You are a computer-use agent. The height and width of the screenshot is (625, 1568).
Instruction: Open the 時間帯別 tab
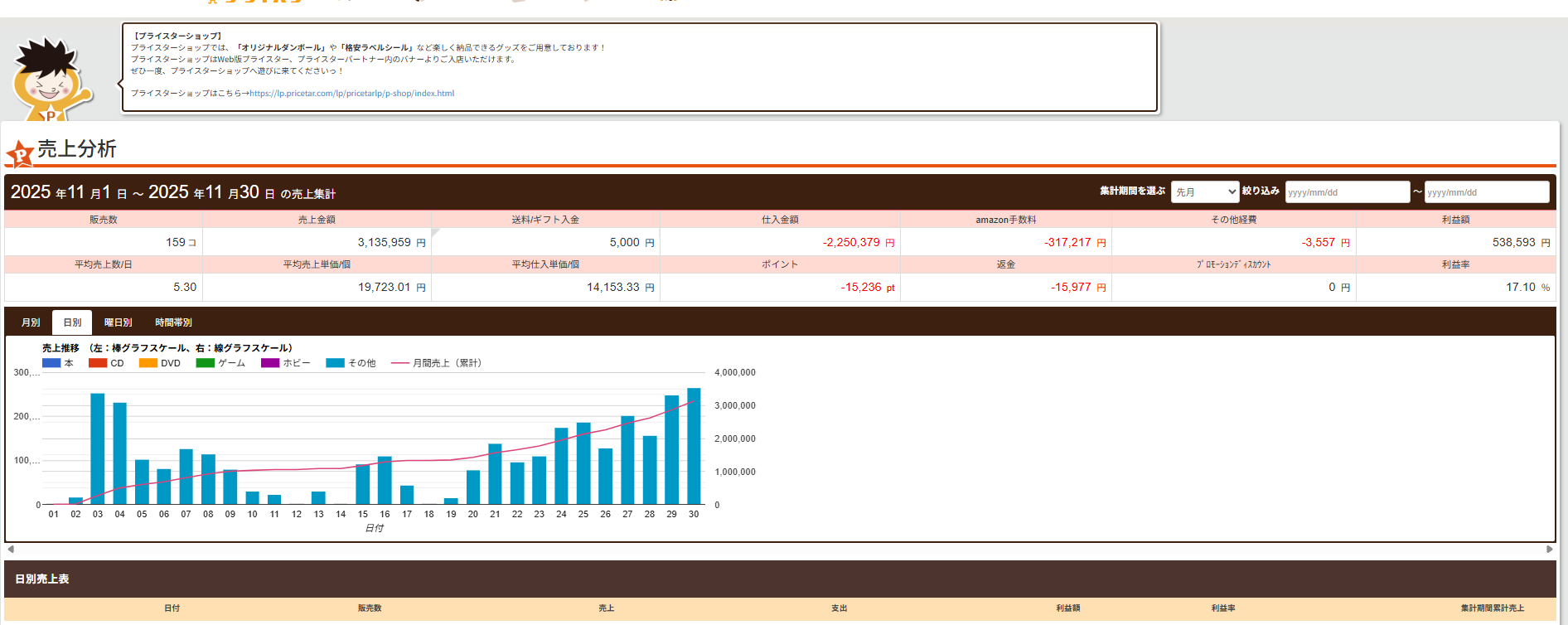point(173,322)
